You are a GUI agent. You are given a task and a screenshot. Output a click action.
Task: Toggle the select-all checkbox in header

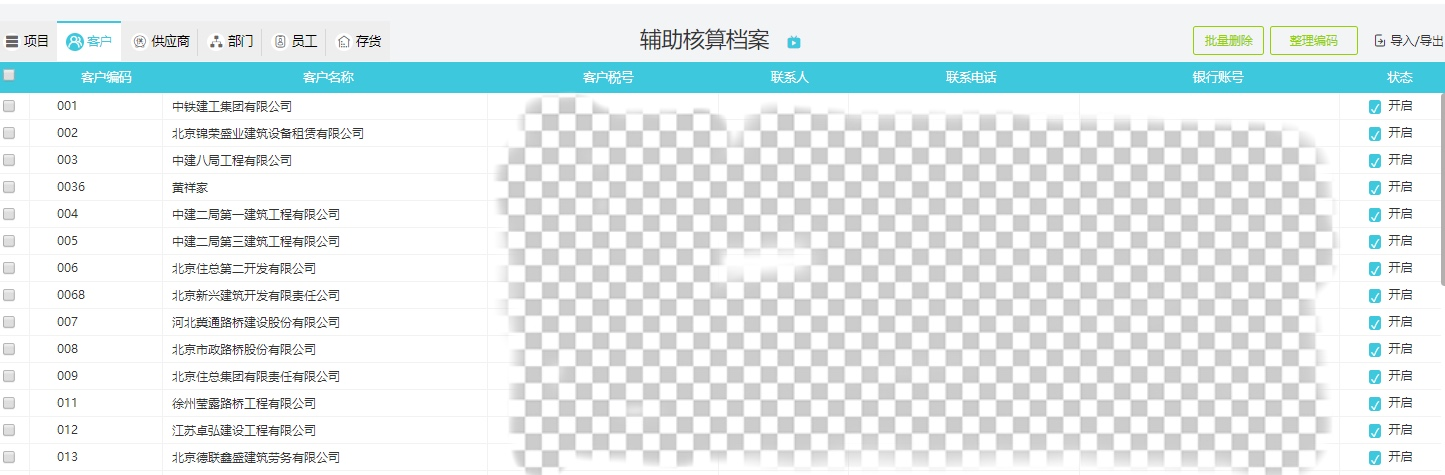(x=9, y=75)
